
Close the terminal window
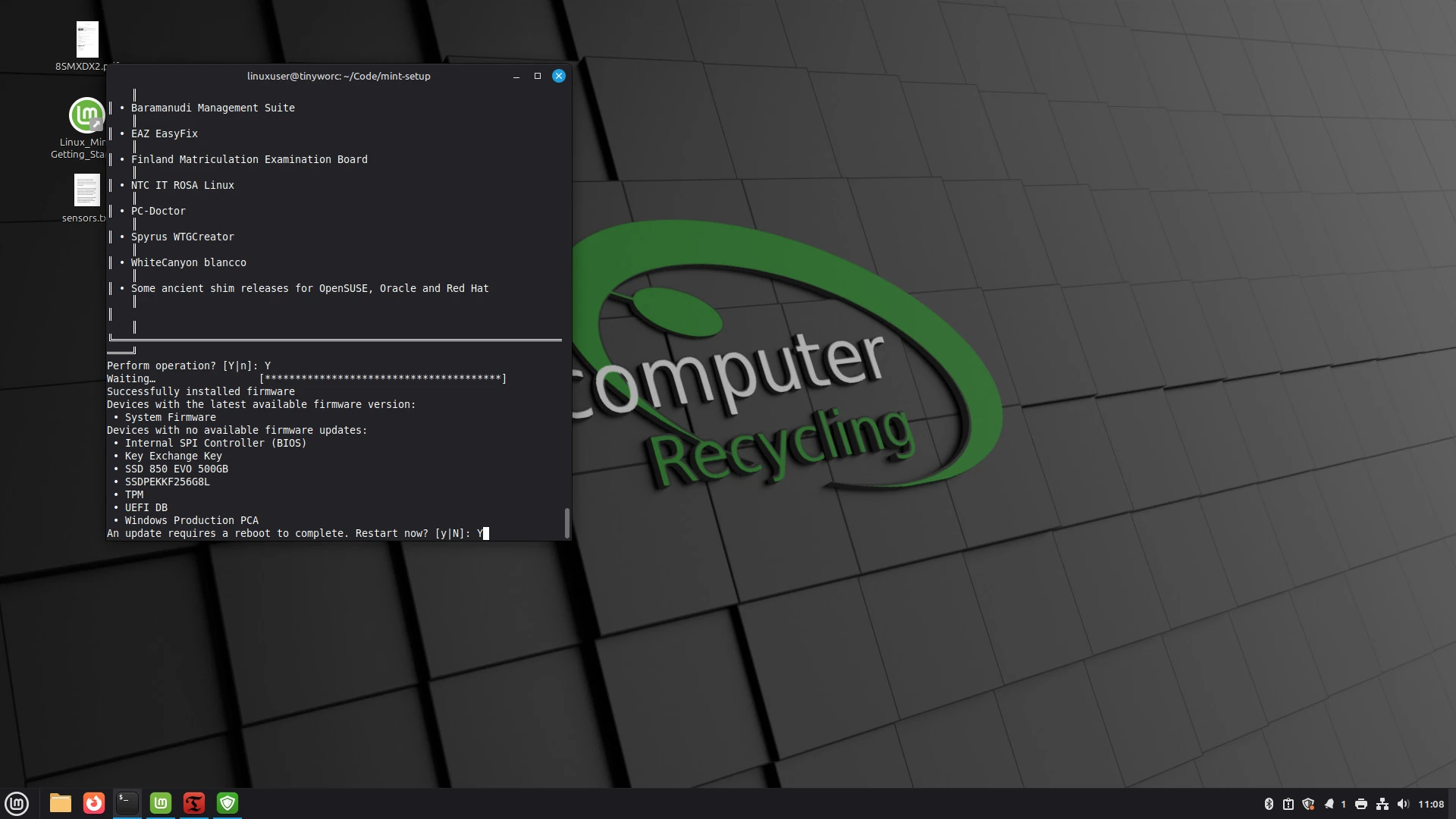click(x=559, y=76)
